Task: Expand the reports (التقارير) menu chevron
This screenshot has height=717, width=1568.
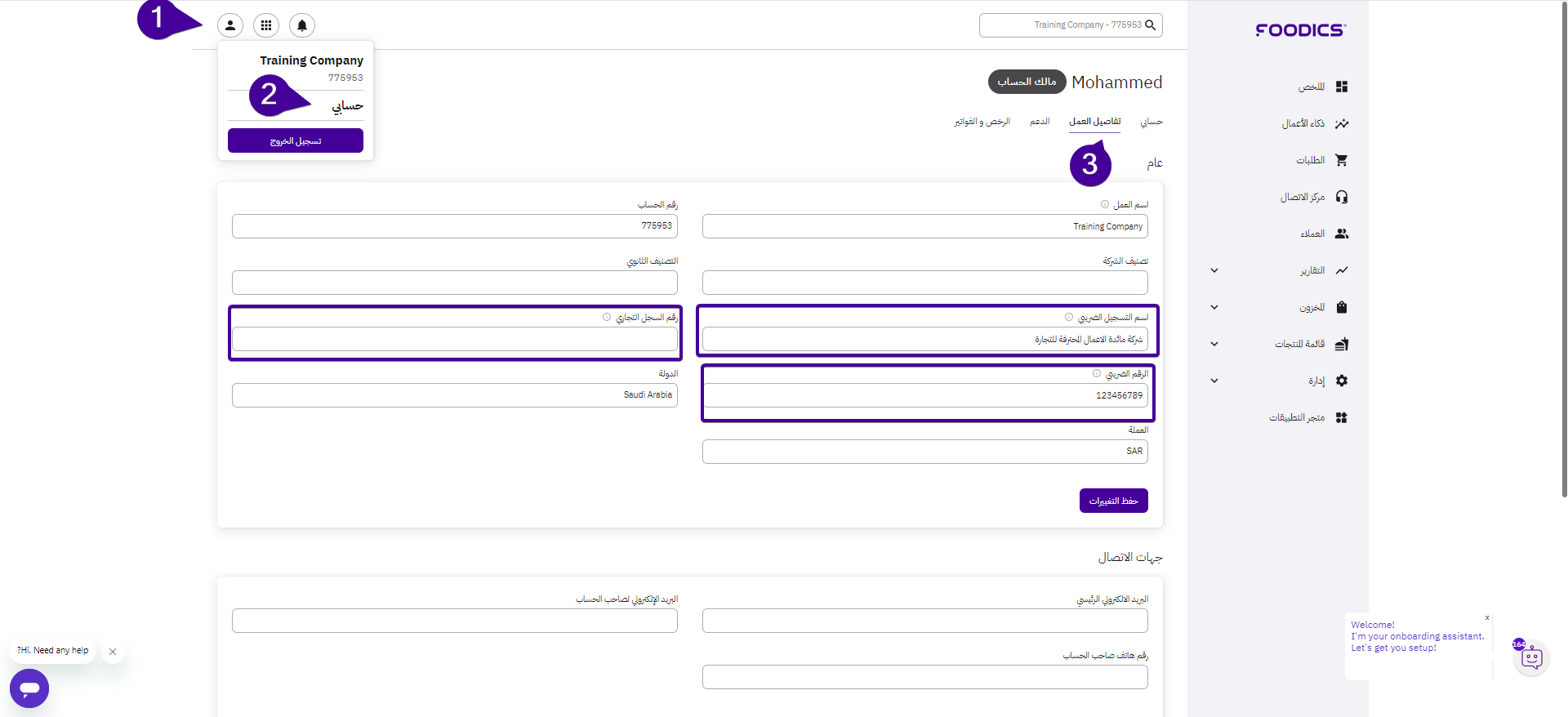Action: point(1214,270)
